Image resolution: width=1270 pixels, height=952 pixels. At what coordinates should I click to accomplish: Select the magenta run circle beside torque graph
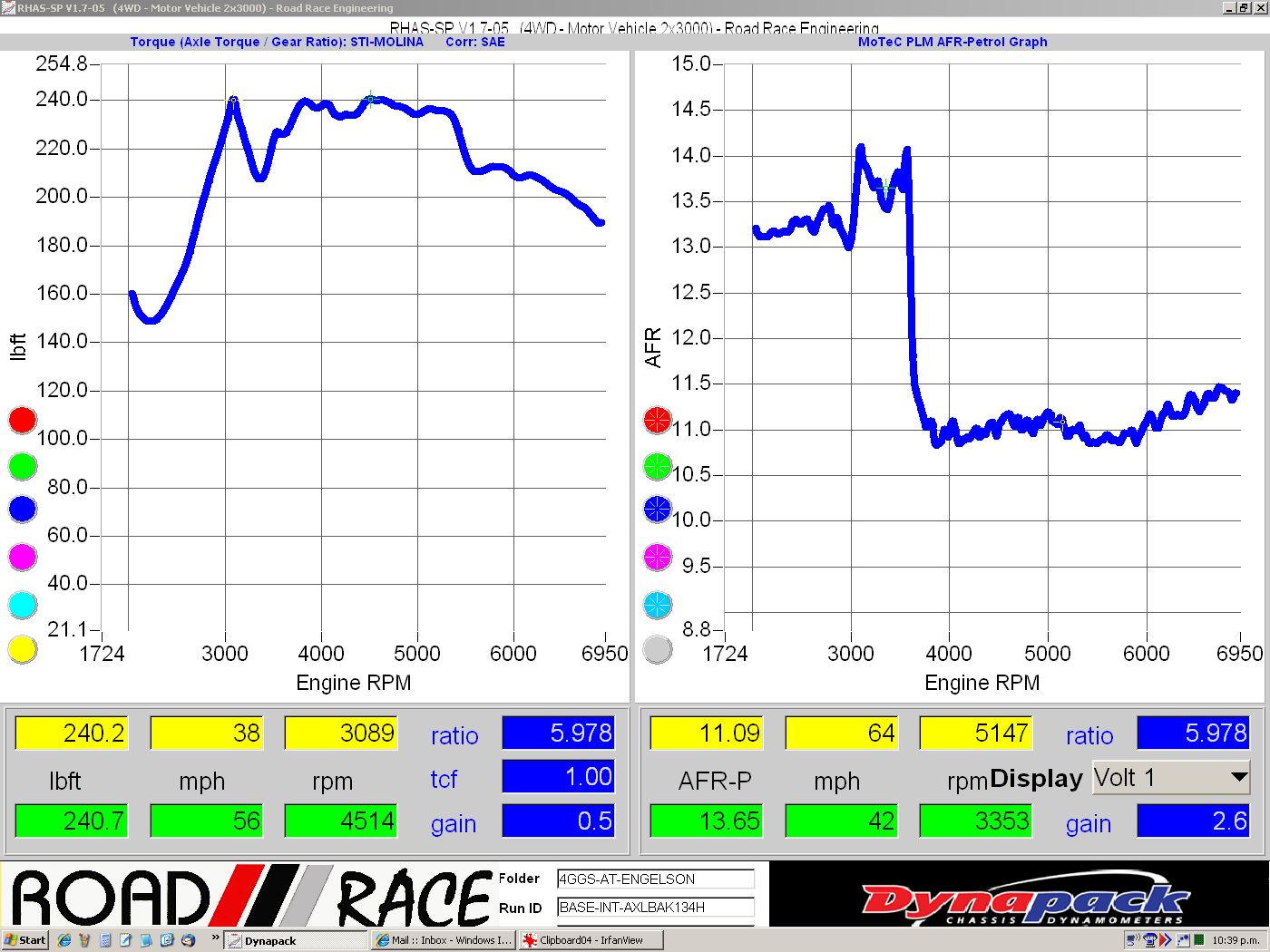pyautogui.click(x=23, y=557)
